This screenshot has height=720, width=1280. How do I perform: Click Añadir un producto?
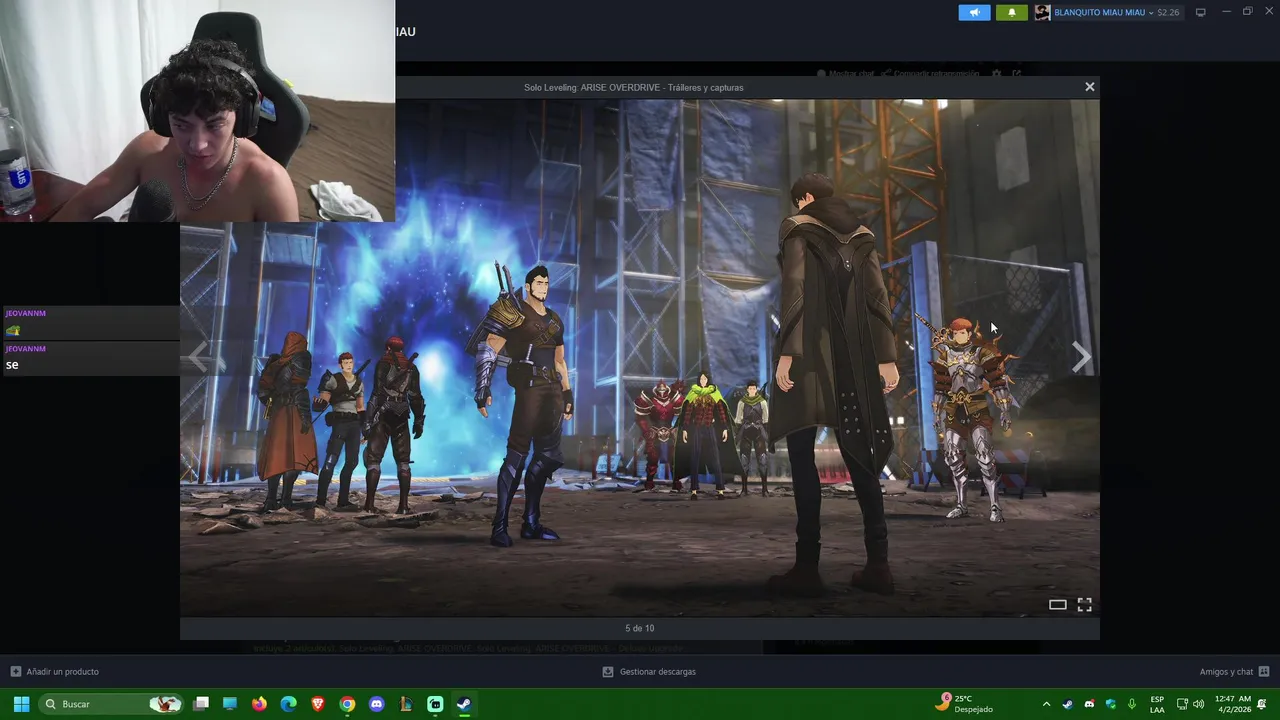[x=54, y=672]
